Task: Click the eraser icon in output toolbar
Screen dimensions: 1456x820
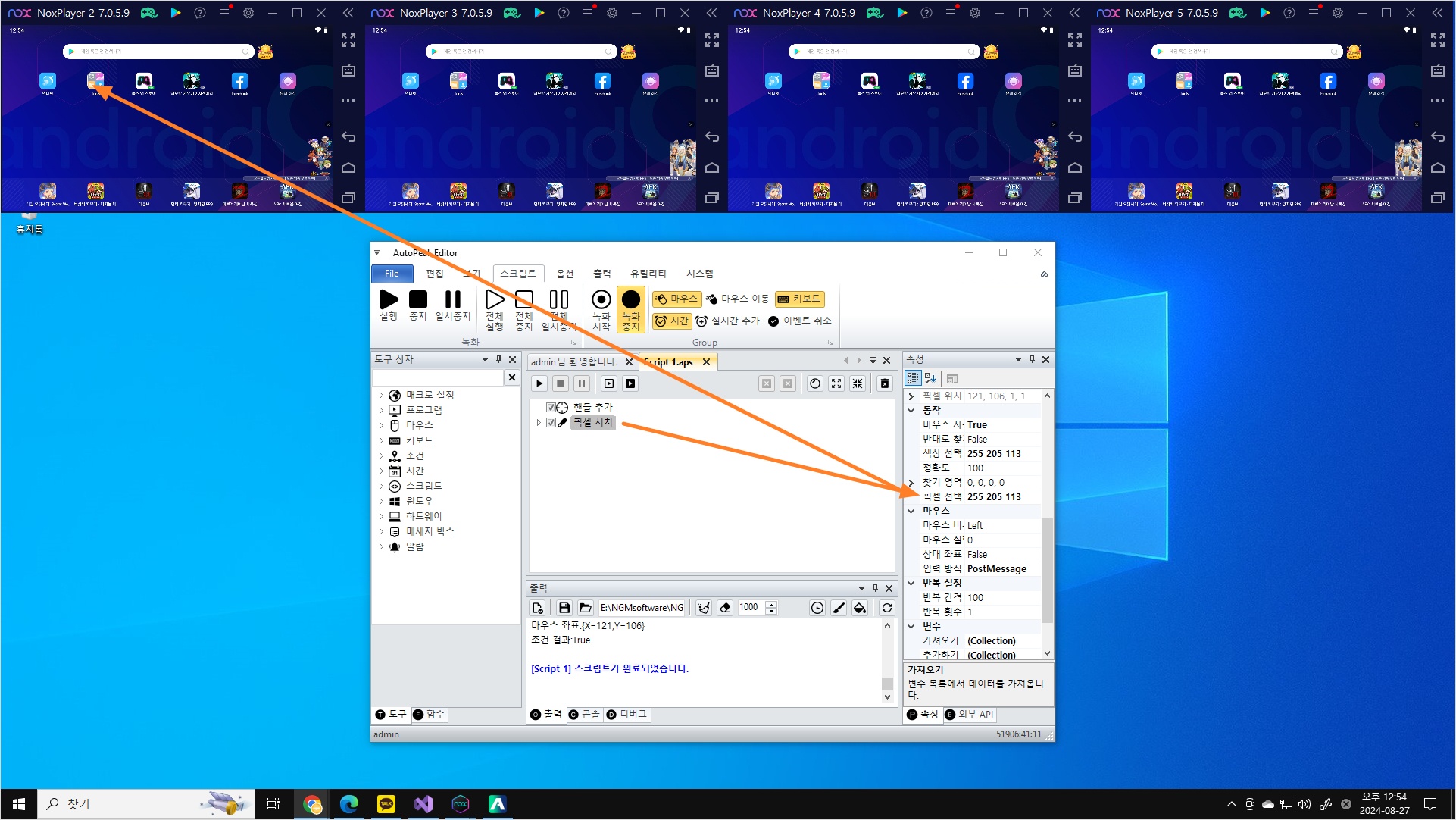Action: [x=725, y=608]
